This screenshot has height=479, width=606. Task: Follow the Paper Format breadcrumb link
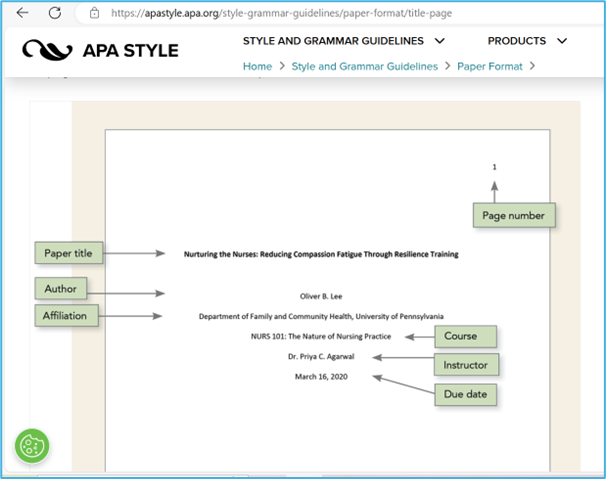tap(490, 66)
